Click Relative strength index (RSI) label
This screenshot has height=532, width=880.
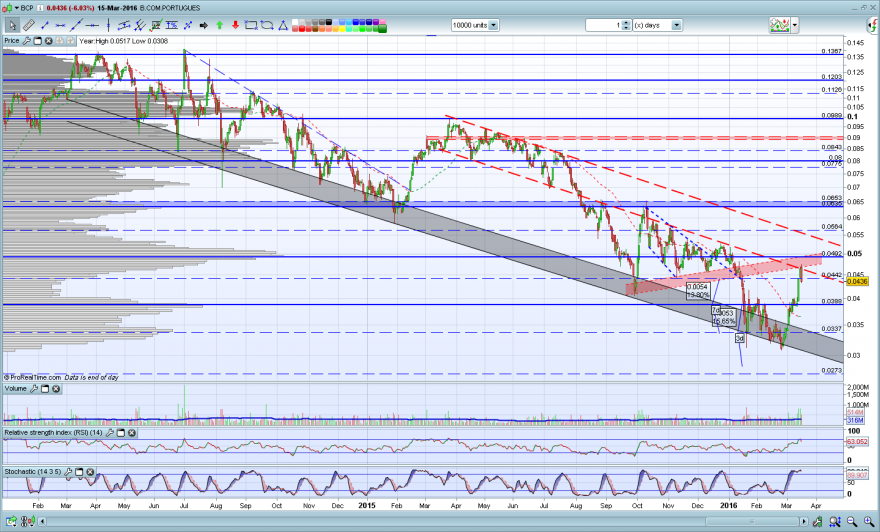tap(53, 433)
